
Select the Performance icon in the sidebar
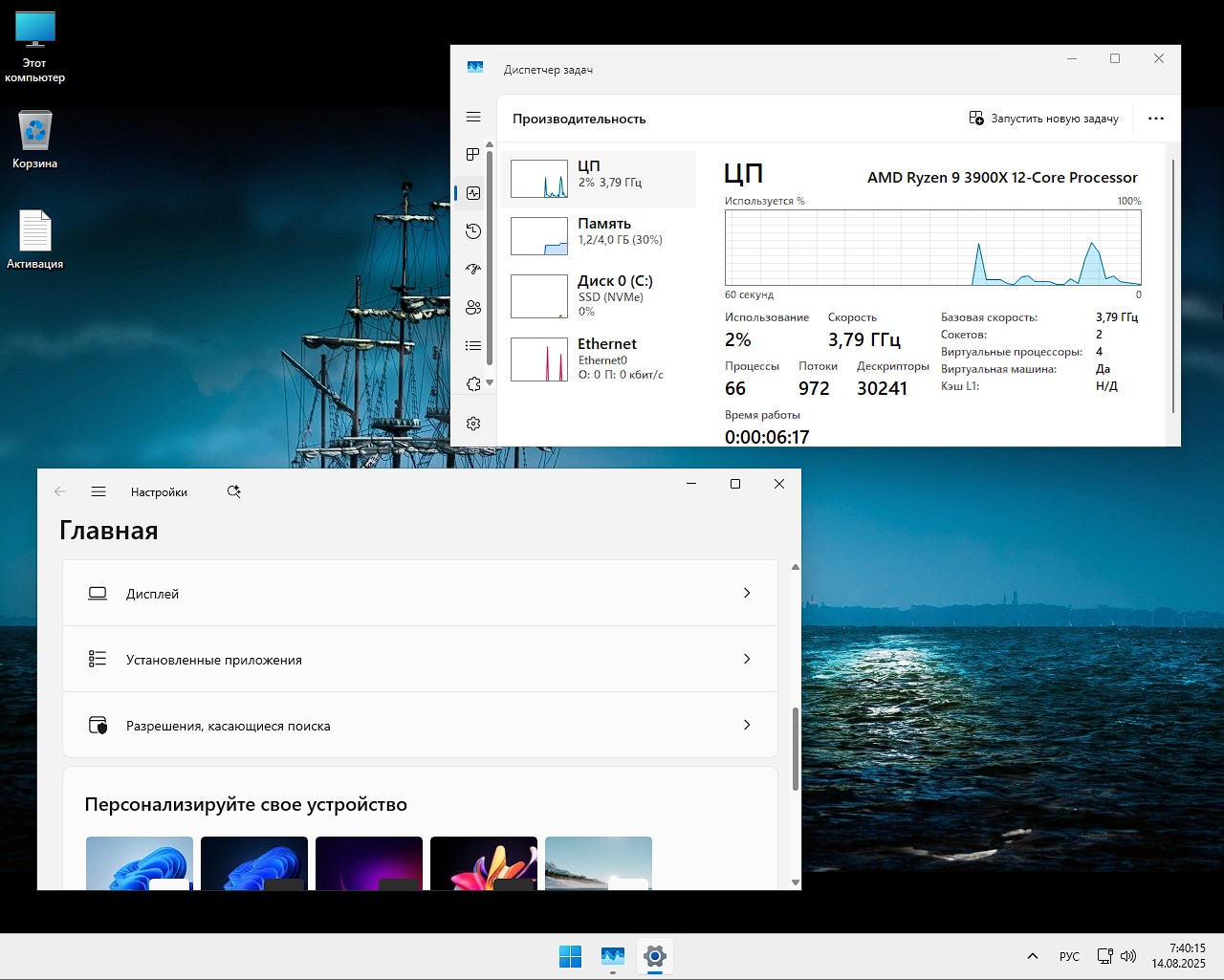[x=473, y=192]
